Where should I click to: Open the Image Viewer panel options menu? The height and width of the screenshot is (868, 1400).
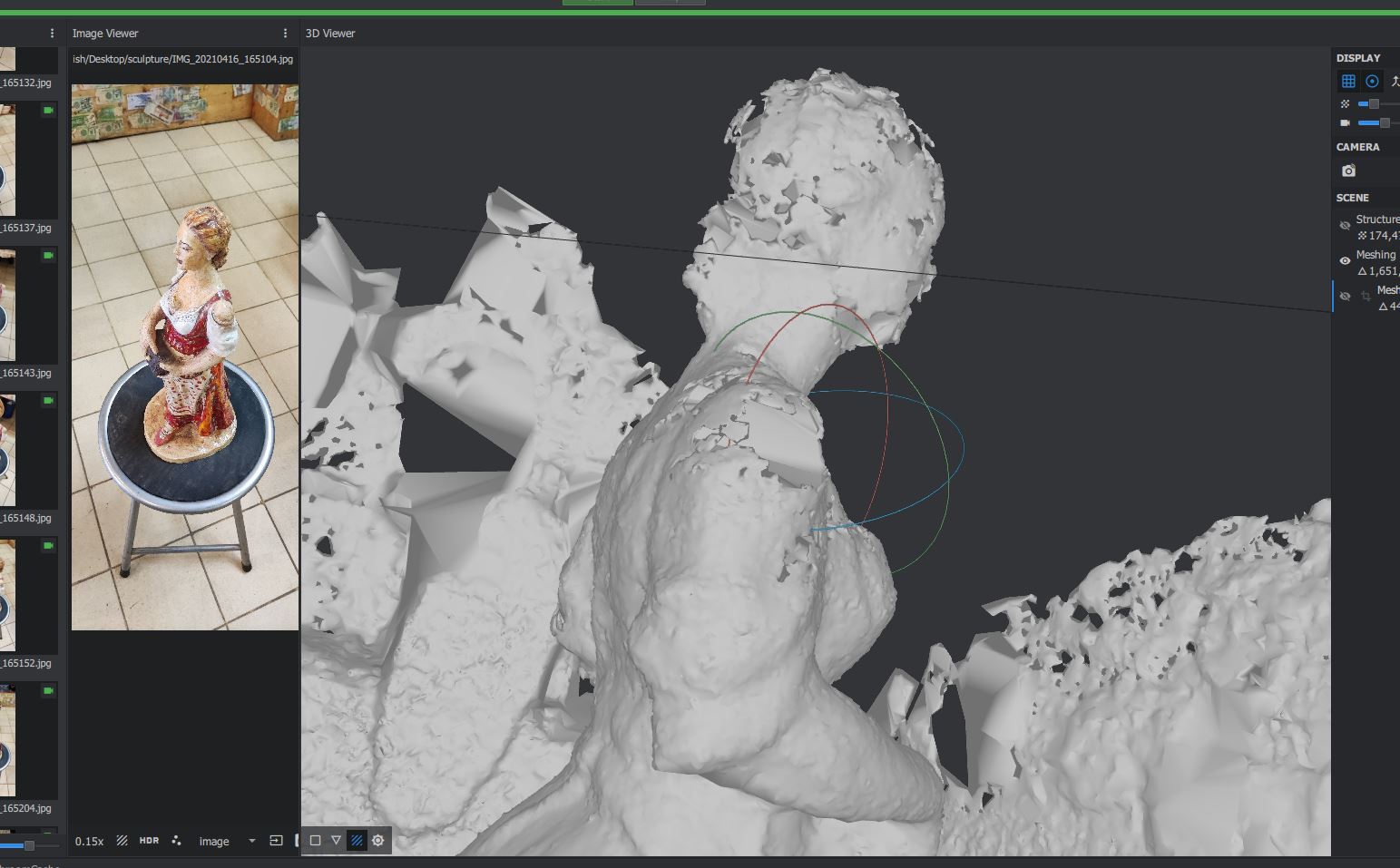[x=285, y=34]
